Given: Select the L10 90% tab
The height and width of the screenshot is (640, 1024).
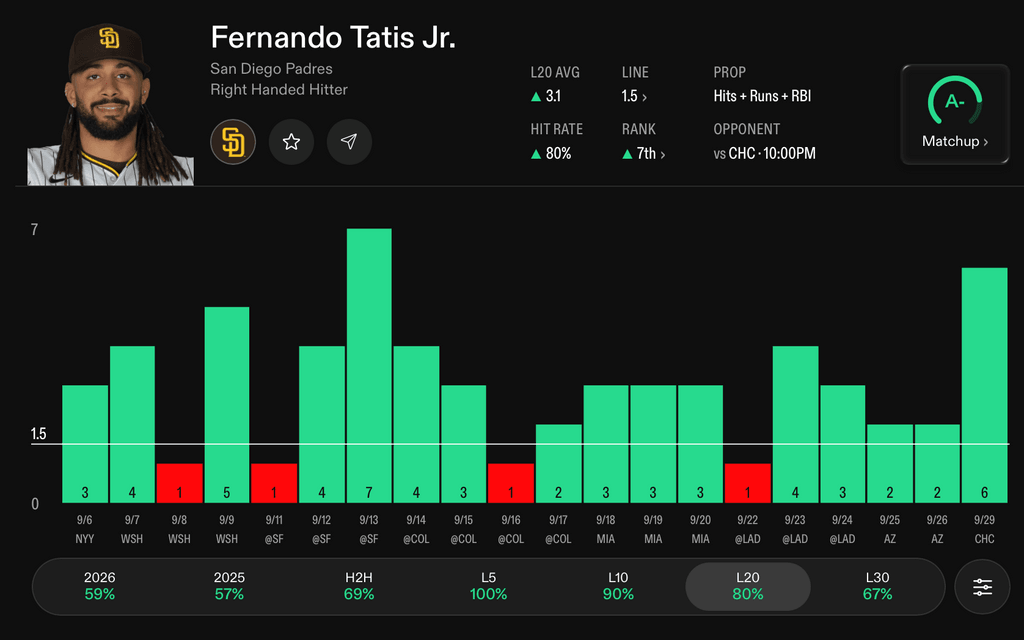Looking at the screenshot, I should coord(618,586).
